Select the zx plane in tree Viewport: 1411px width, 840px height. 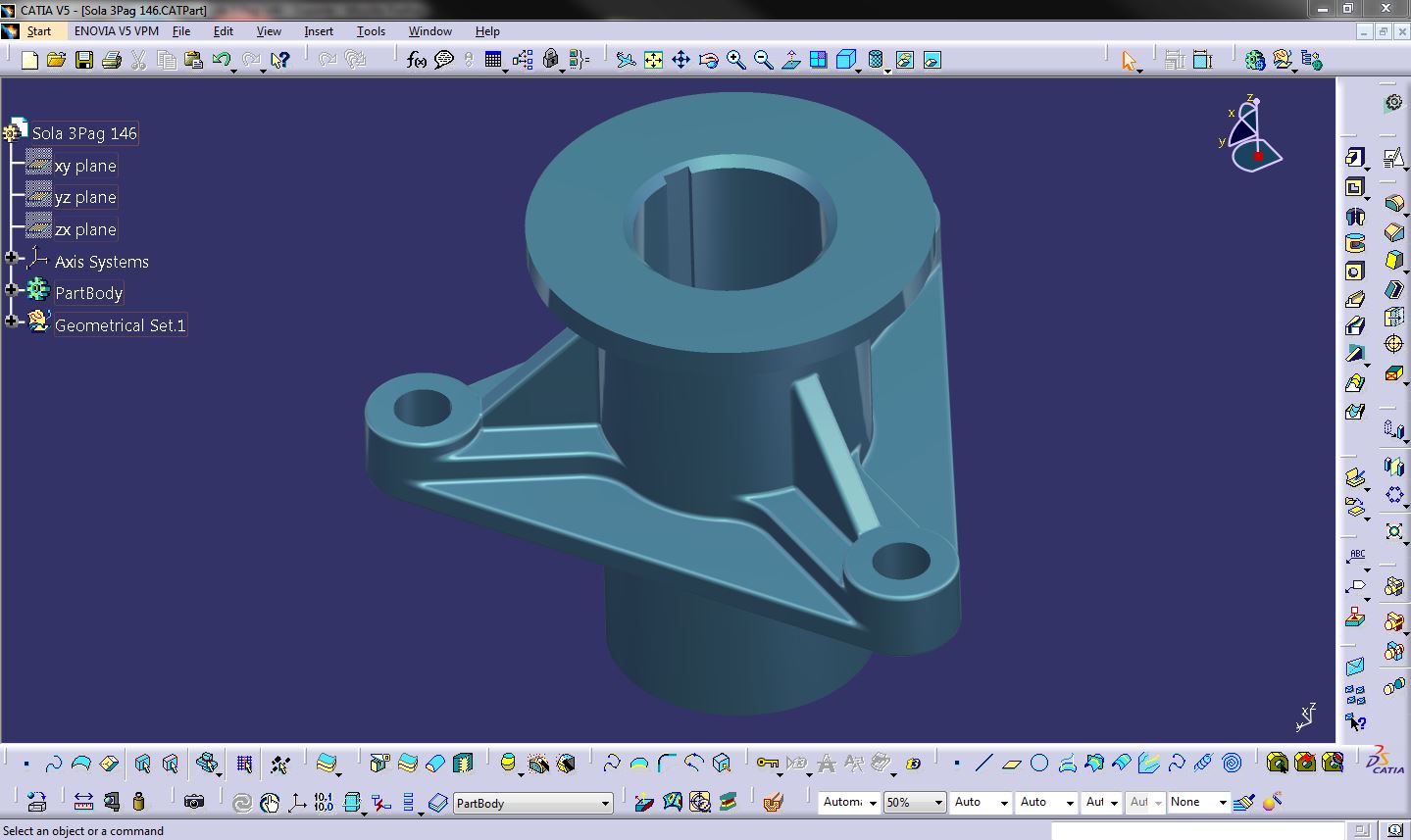[85, 229]
